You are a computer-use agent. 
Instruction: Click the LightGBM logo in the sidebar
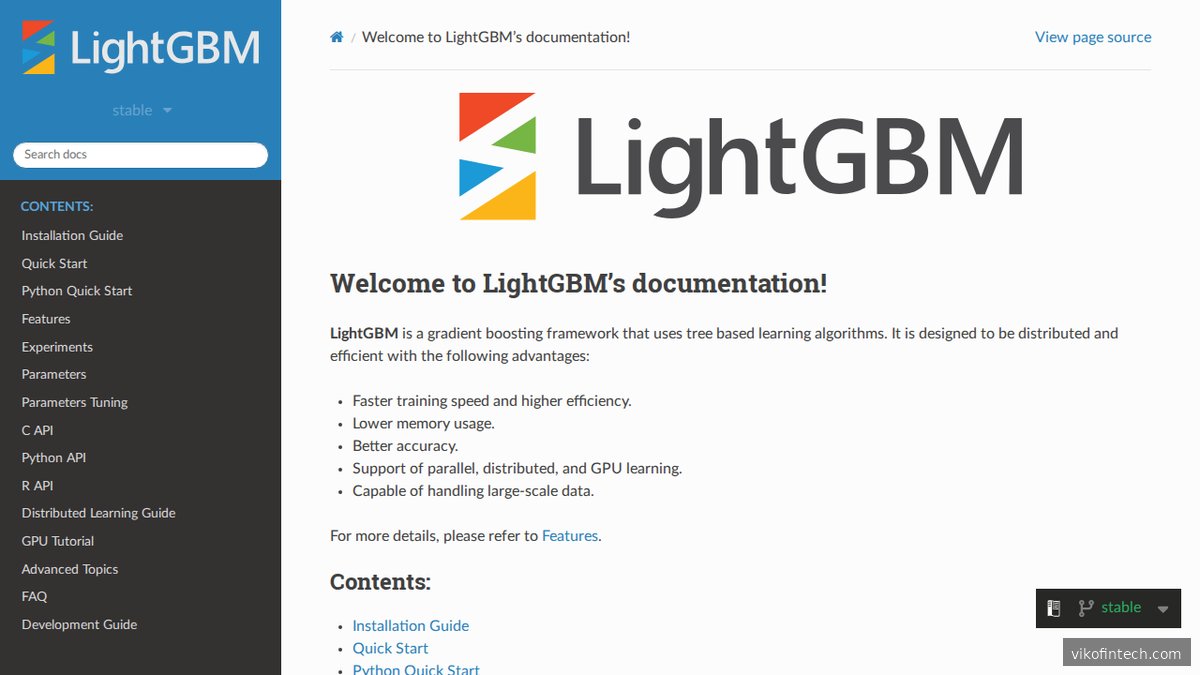pos(140,44)
